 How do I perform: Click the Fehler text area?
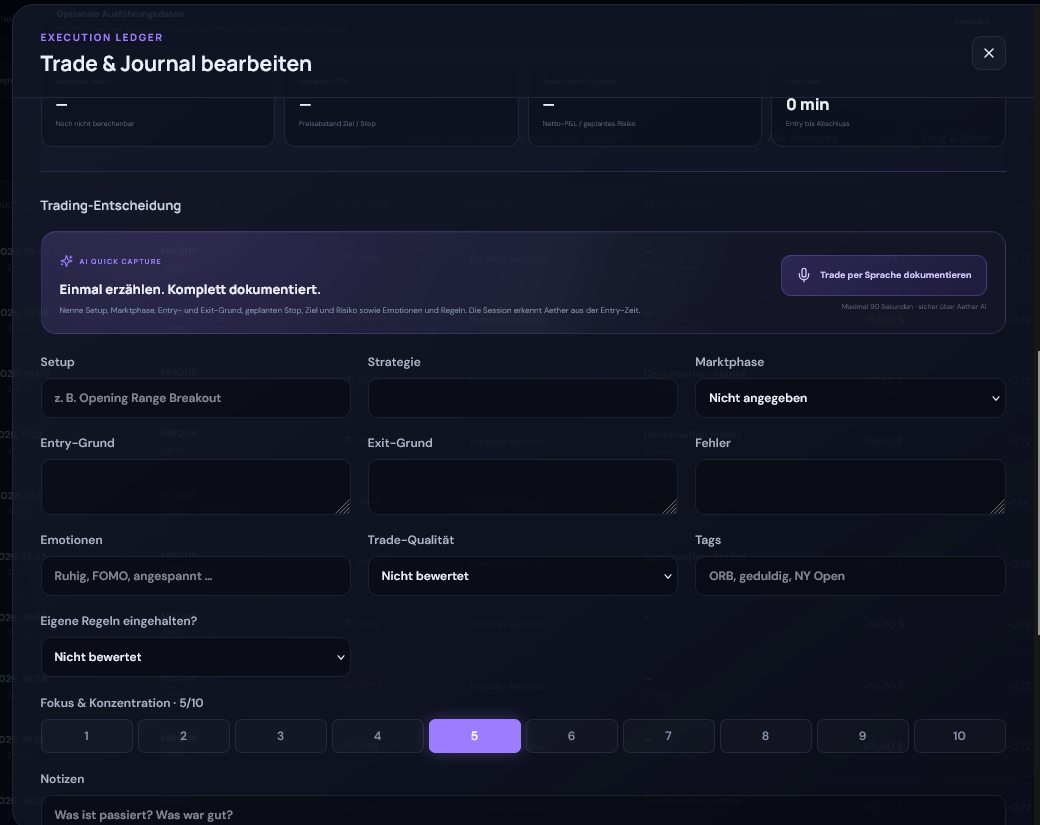pos(850,487)
